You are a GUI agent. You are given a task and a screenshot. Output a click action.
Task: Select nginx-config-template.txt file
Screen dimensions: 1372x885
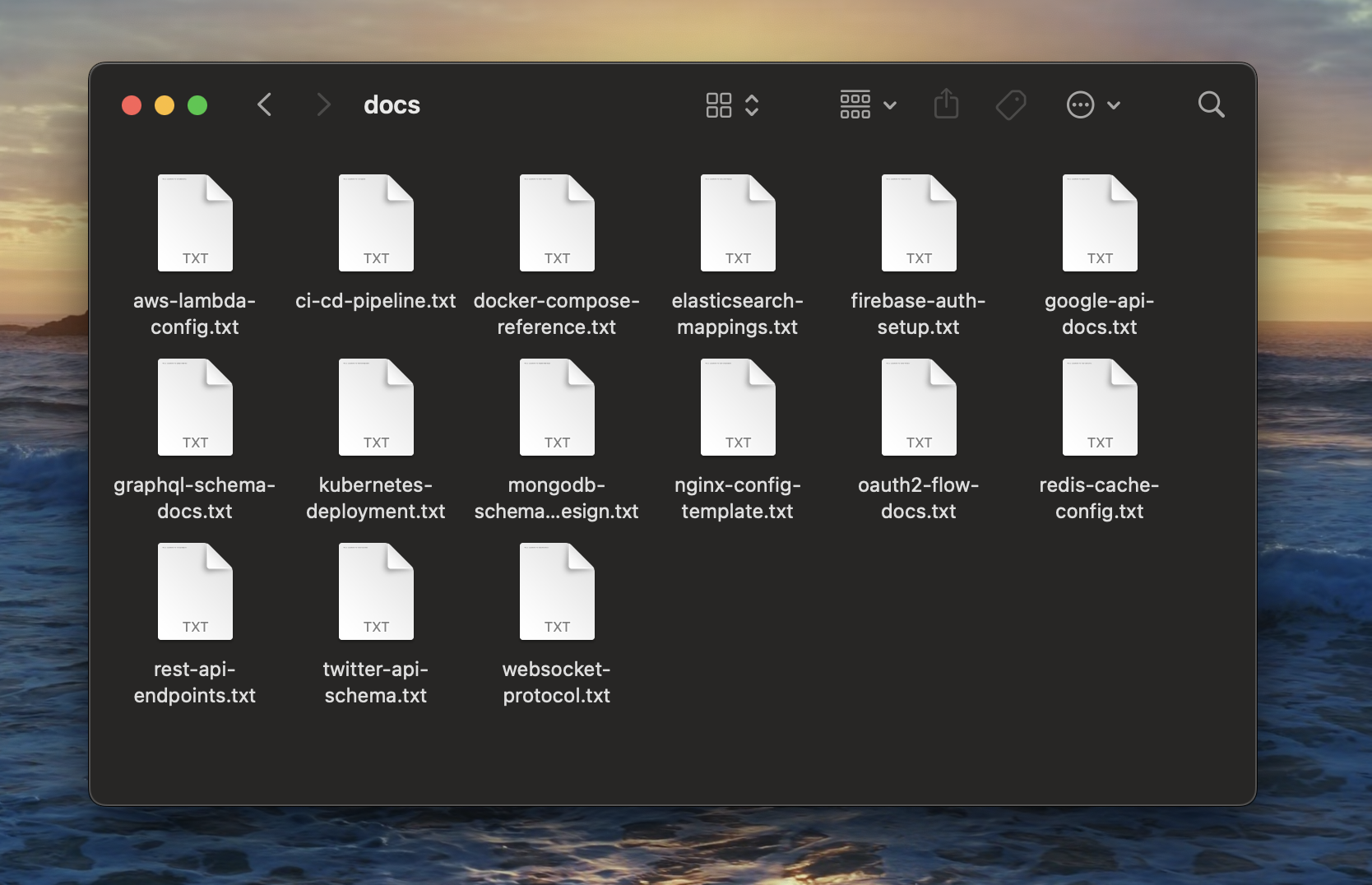point(738,407)
